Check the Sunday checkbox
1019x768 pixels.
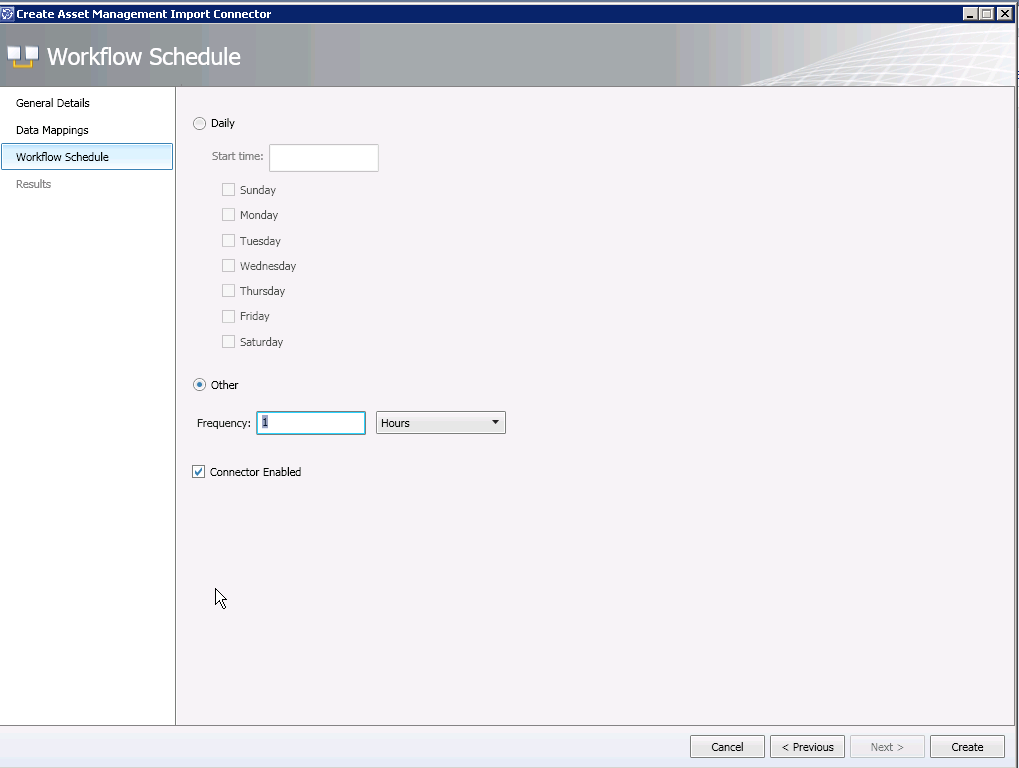point(229,190)
